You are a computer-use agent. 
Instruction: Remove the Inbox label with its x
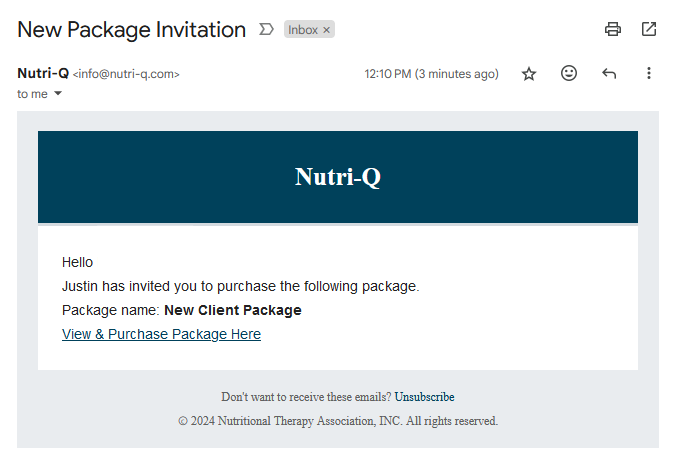326,30
